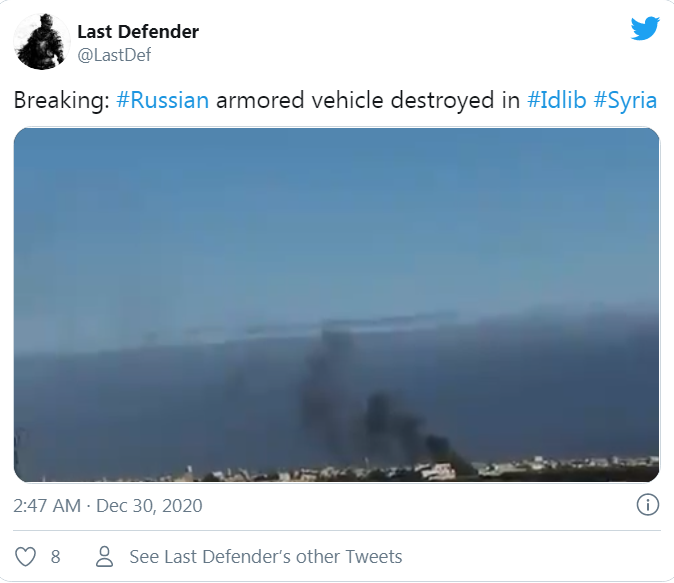Viewport: 674px width, 583px height.
Task: Click the Last Defender display name
Action: tap(138, 31)
